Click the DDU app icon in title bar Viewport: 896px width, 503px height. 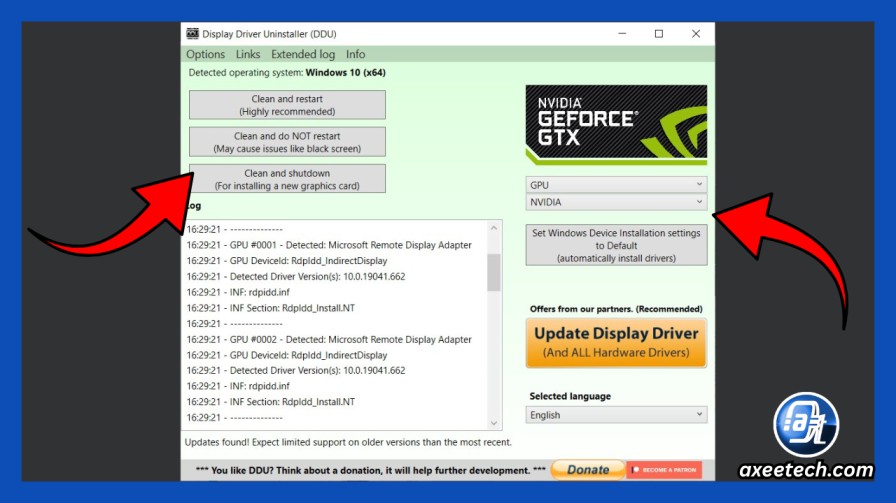(193, 34)
